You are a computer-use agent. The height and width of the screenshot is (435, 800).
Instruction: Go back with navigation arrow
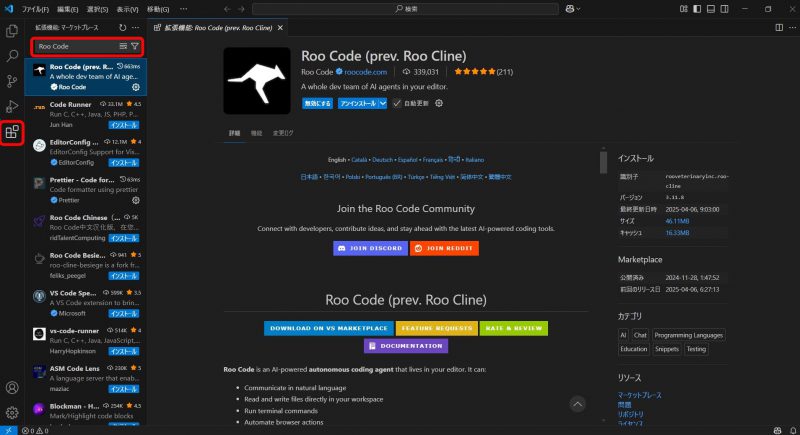[227, 9]
